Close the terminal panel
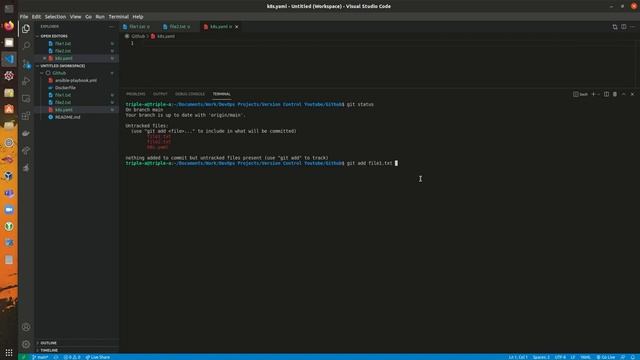Screen dimensions: 640x360 632,94
